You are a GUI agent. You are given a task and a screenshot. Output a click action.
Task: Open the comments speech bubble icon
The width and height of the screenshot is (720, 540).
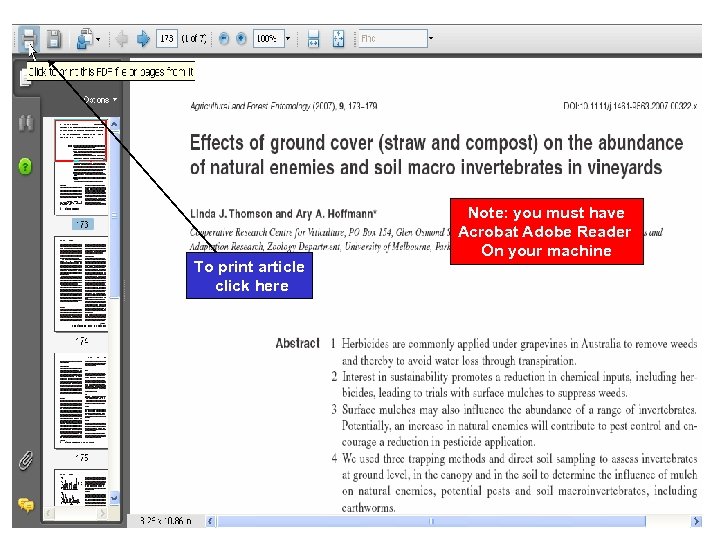(26, 505)
